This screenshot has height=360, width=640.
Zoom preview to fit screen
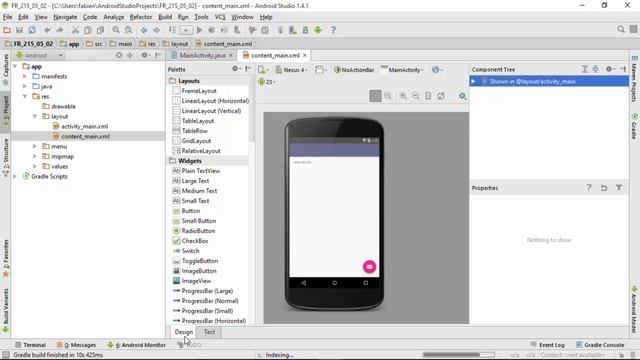click(375, 96)
